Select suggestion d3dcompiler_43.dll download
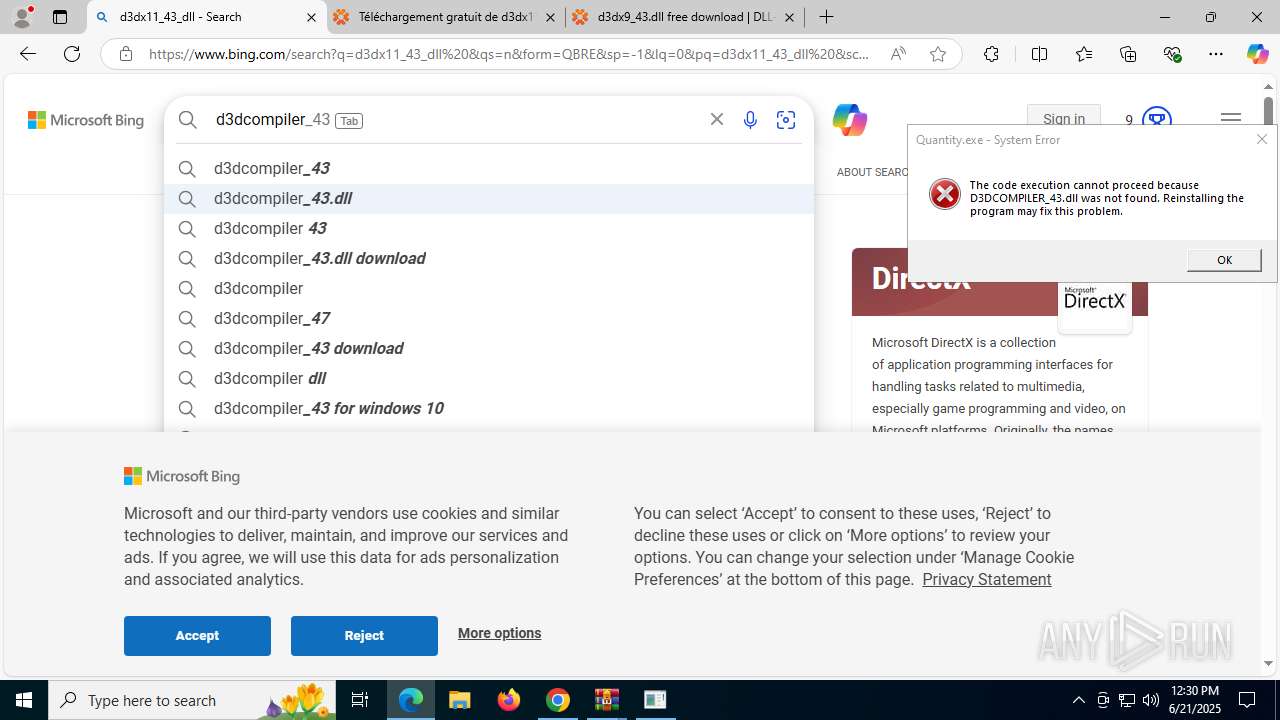This screenshot has width=1280, height=720. [x=489, y=258]
